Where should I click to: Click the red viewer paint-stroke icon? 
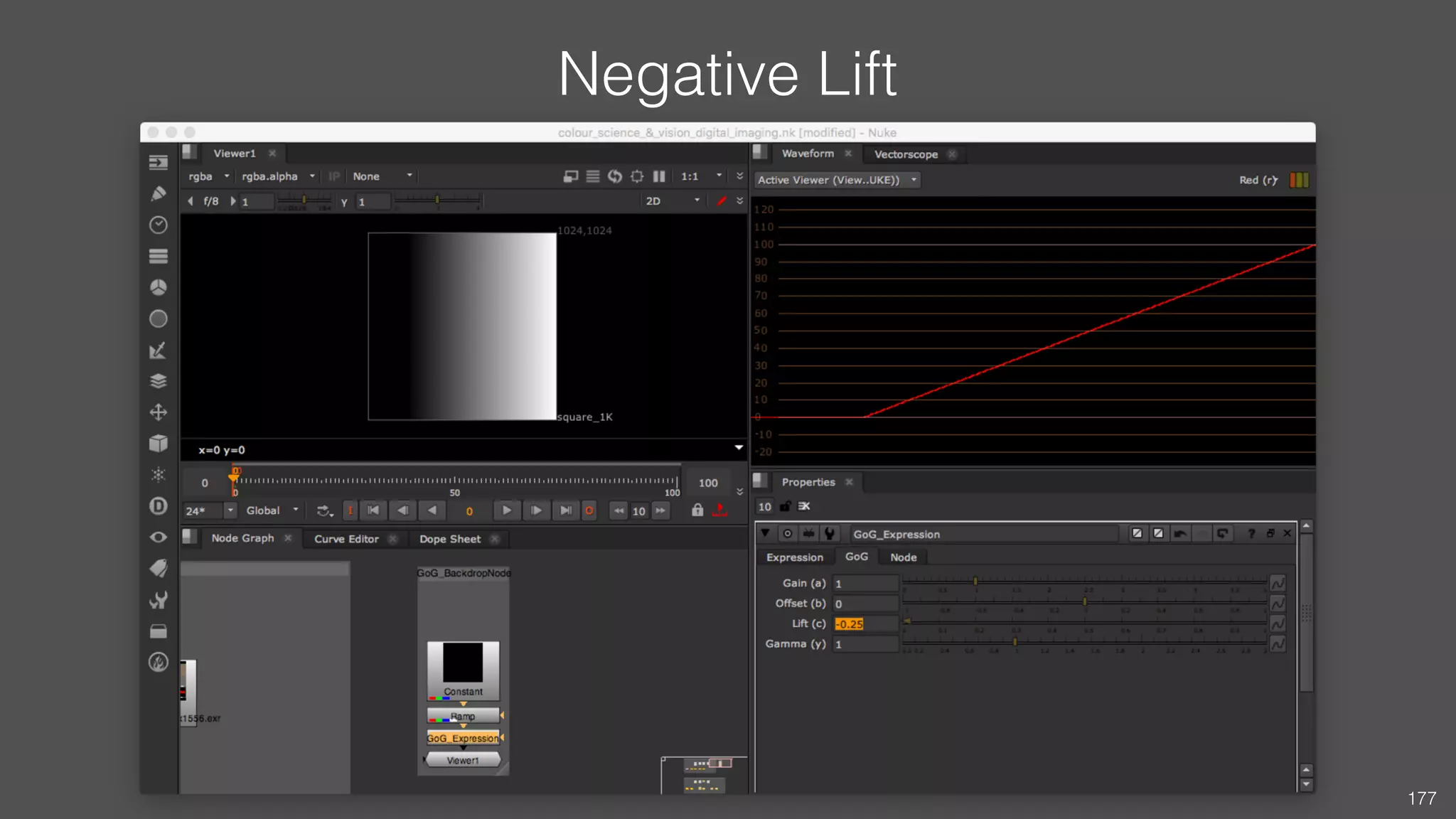coord(722,201)
